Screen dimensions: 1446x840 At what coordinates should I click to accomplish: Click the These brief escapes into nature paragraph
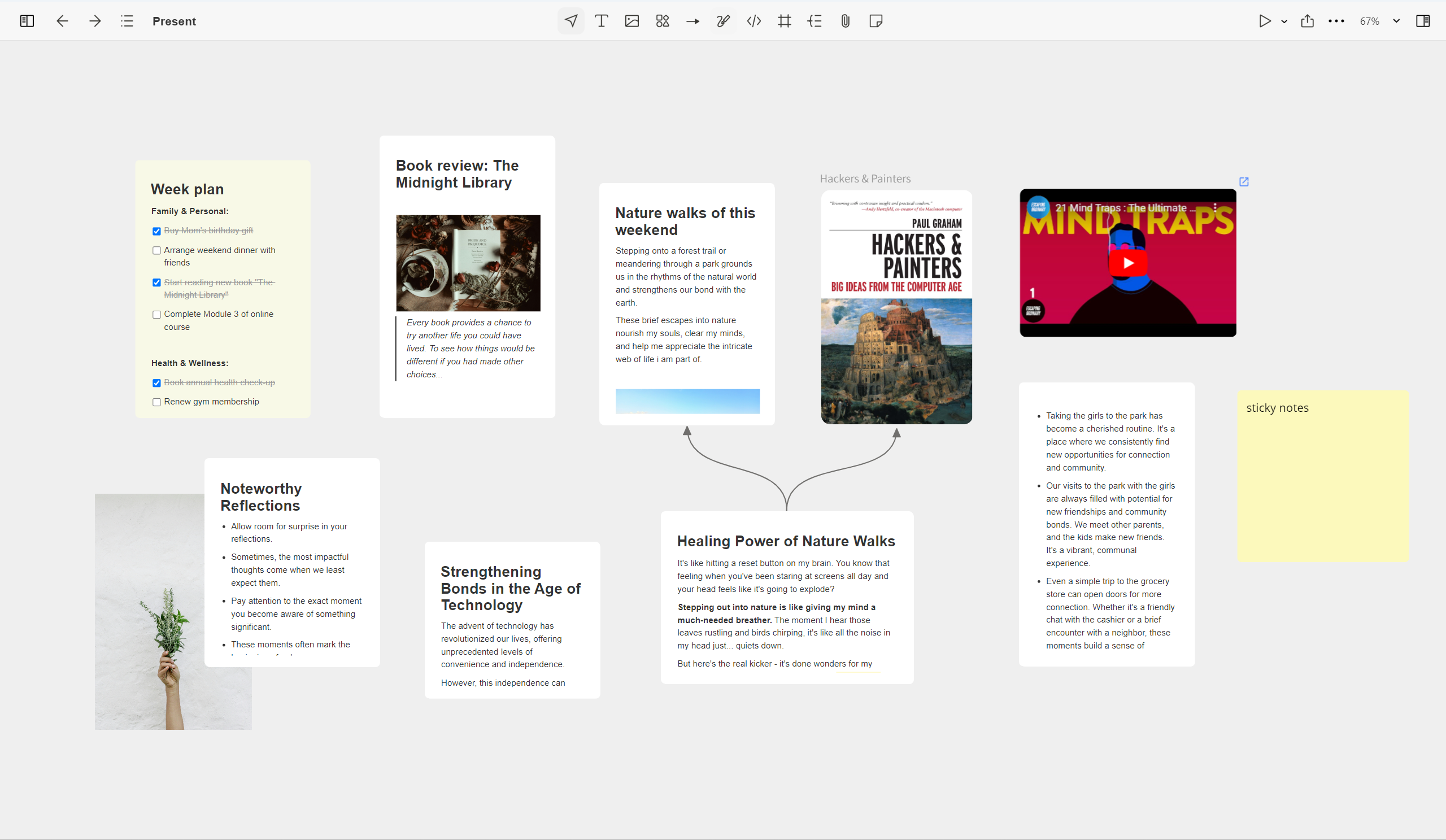coord(683,340)
